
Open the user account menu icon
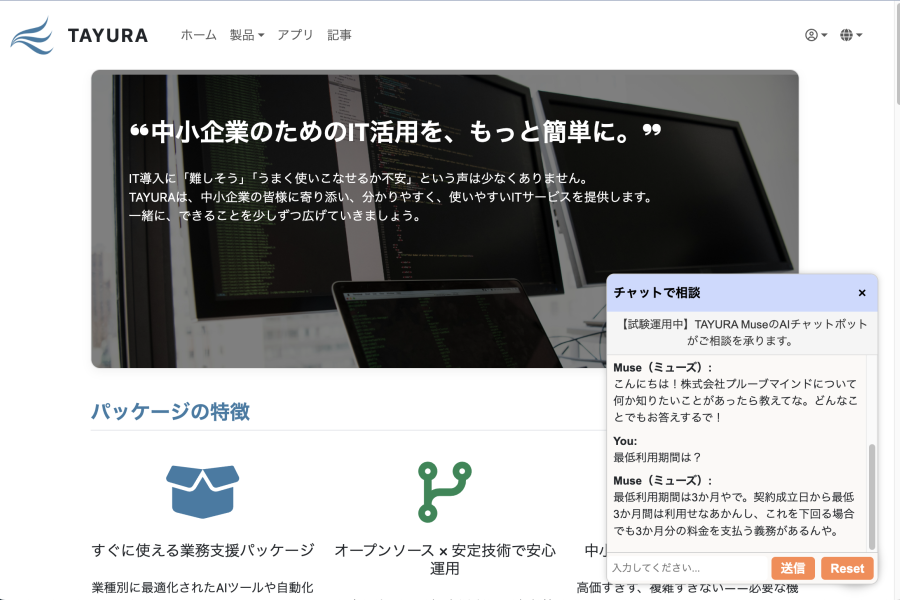pos(816,35)
